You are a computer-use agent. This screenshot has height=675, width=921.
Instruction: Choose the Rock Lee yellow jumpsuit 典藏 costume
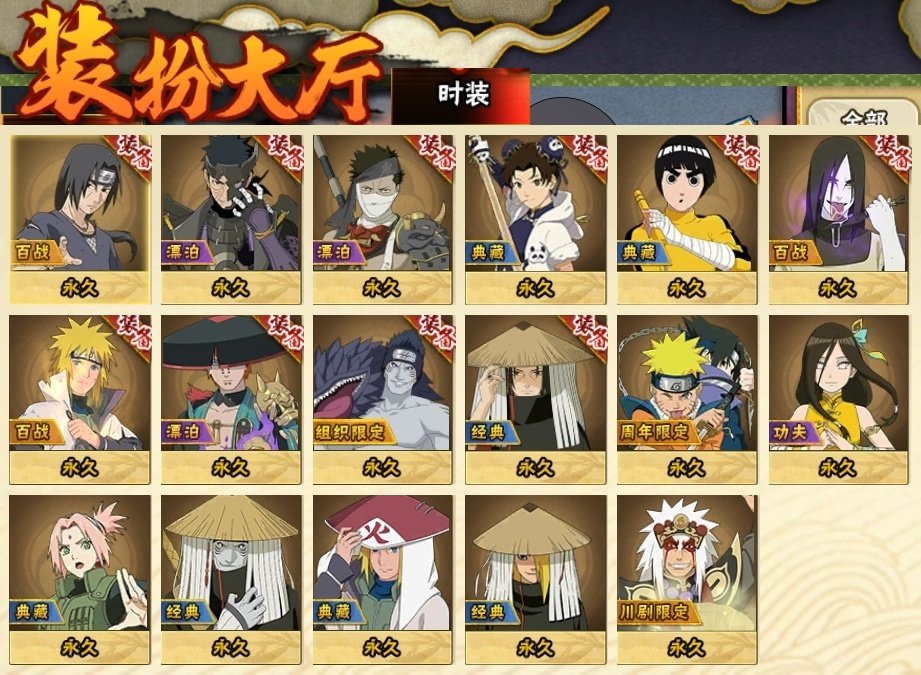687,219
